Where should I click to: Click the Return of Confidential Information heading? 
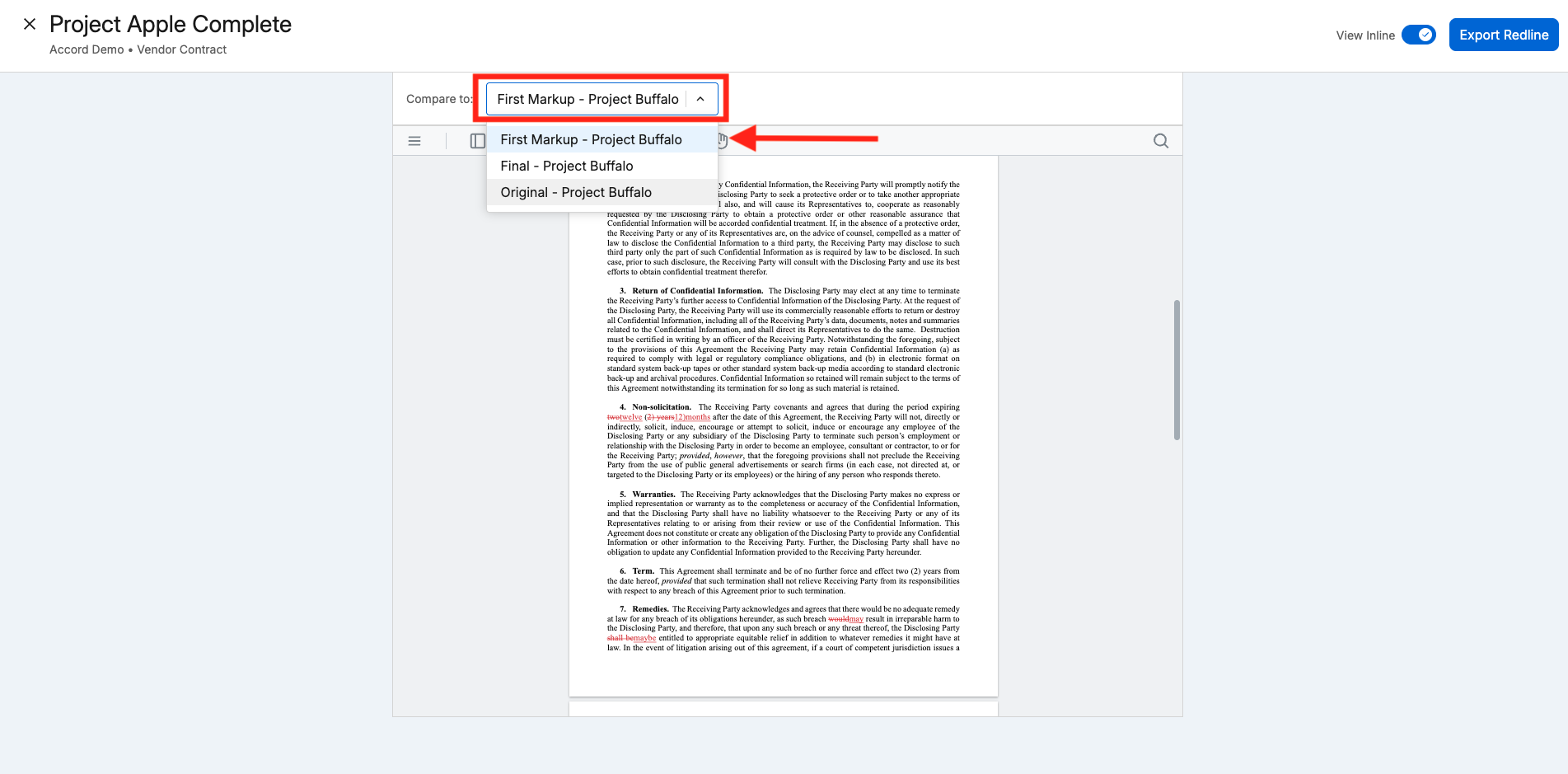(698, 291)
